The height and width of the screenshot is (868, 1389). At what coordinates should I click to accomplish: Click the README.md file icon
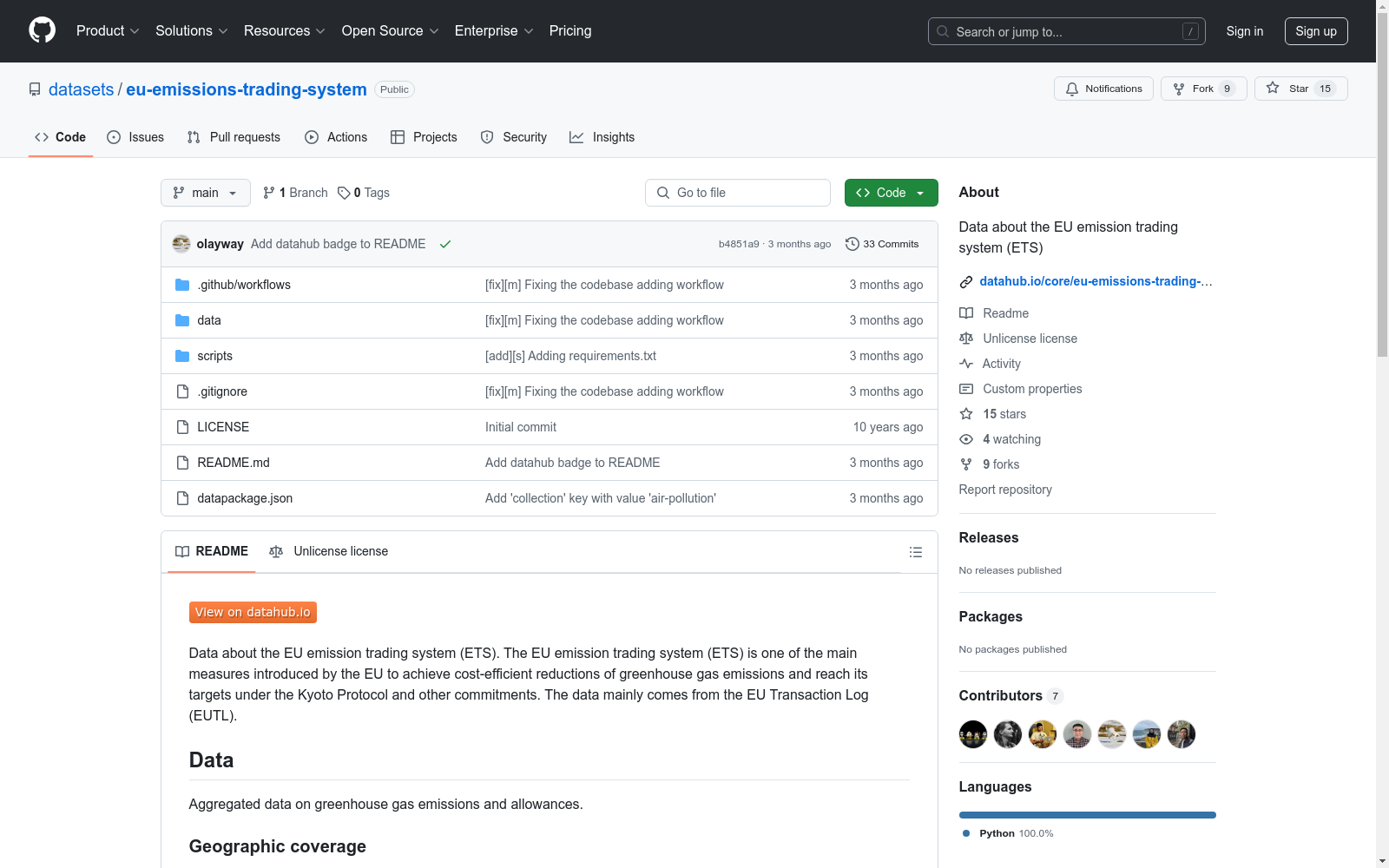[x=182, y=463]
